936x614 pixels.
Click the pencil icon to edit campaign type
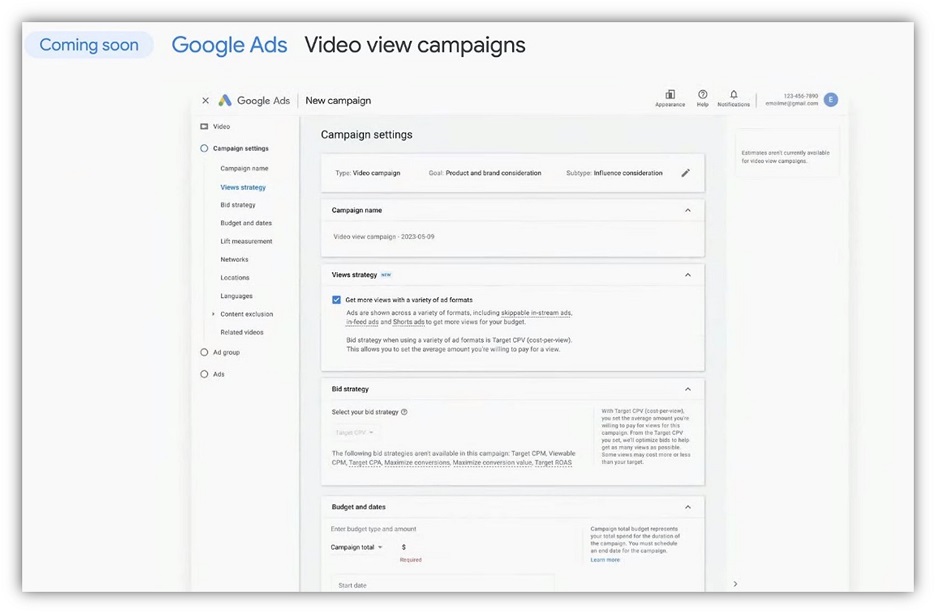[686, 172]
